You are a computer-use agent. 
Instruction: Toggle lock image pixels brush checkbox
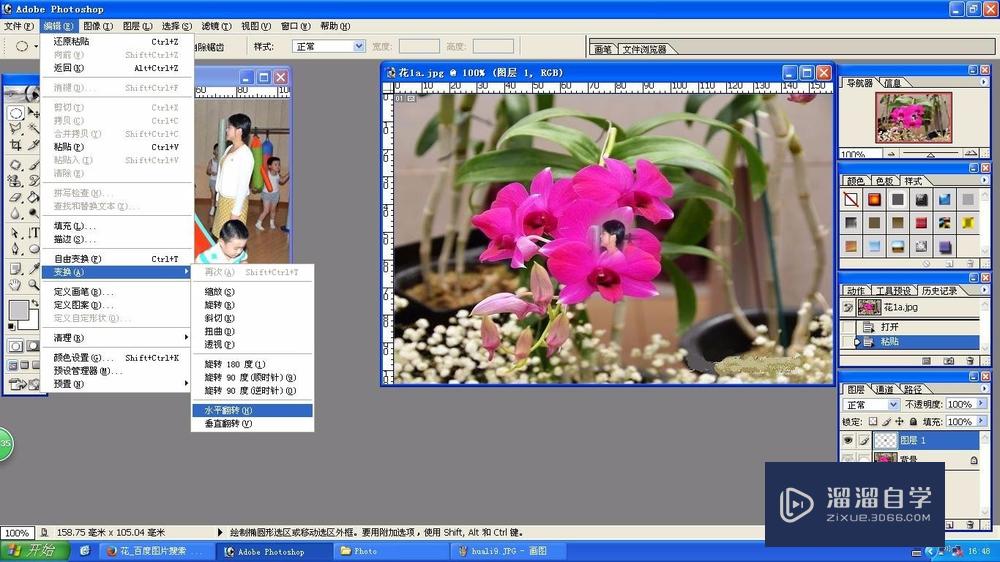[x=886, y=422]
